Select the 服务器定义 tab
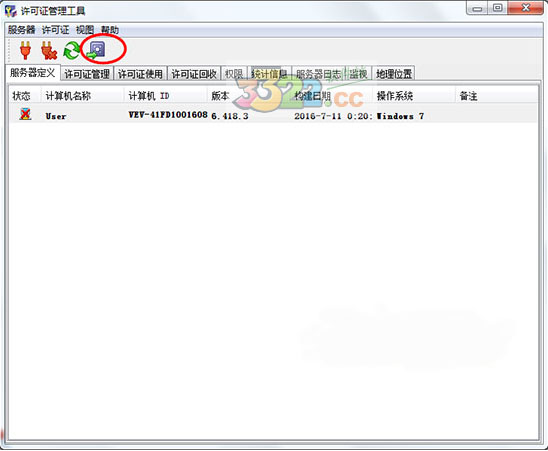 33,73
